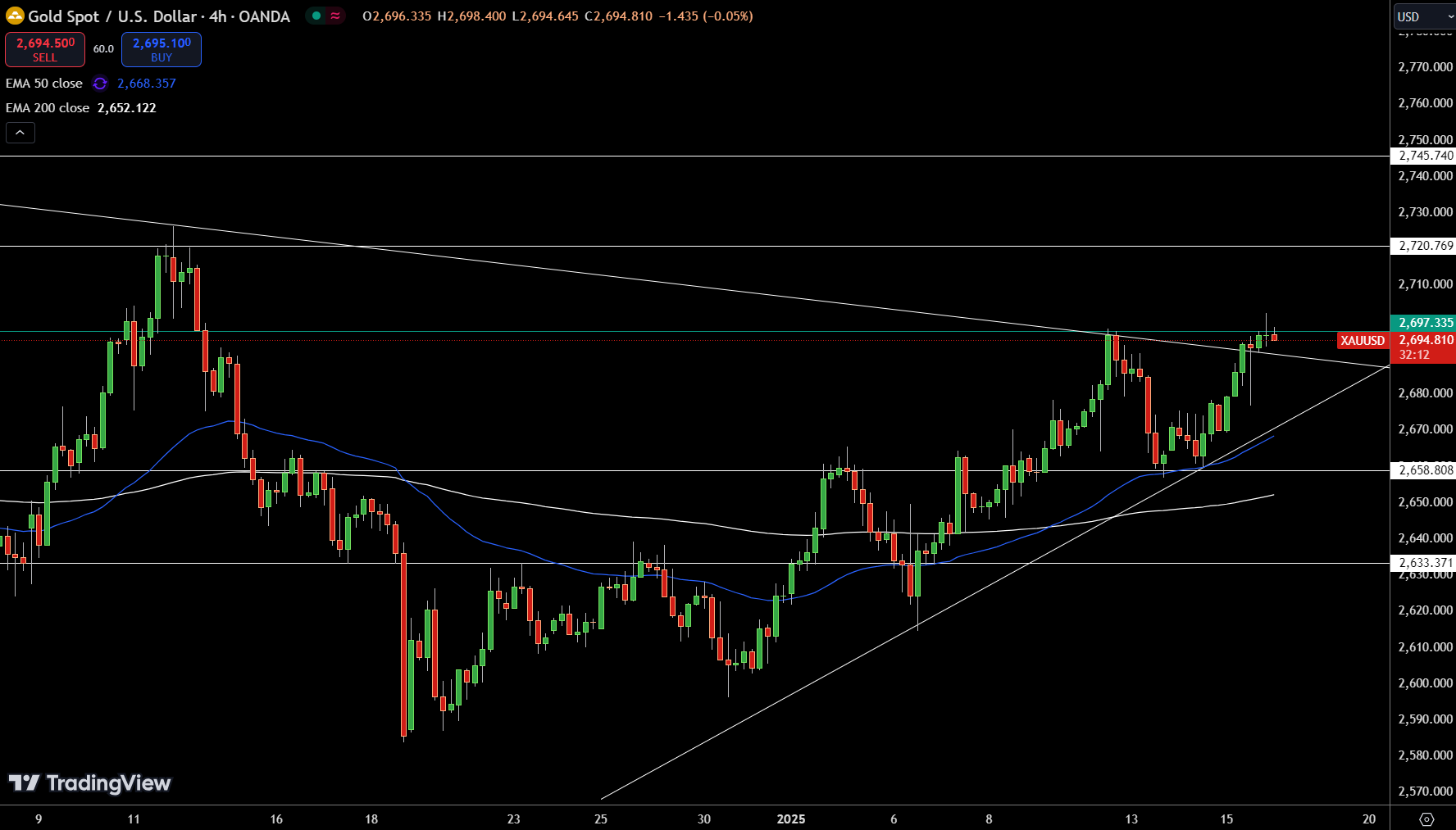Click the 2,633.371 horizontal line price label
Viewport: 1456px width, 830px height.
[1424, 563]
